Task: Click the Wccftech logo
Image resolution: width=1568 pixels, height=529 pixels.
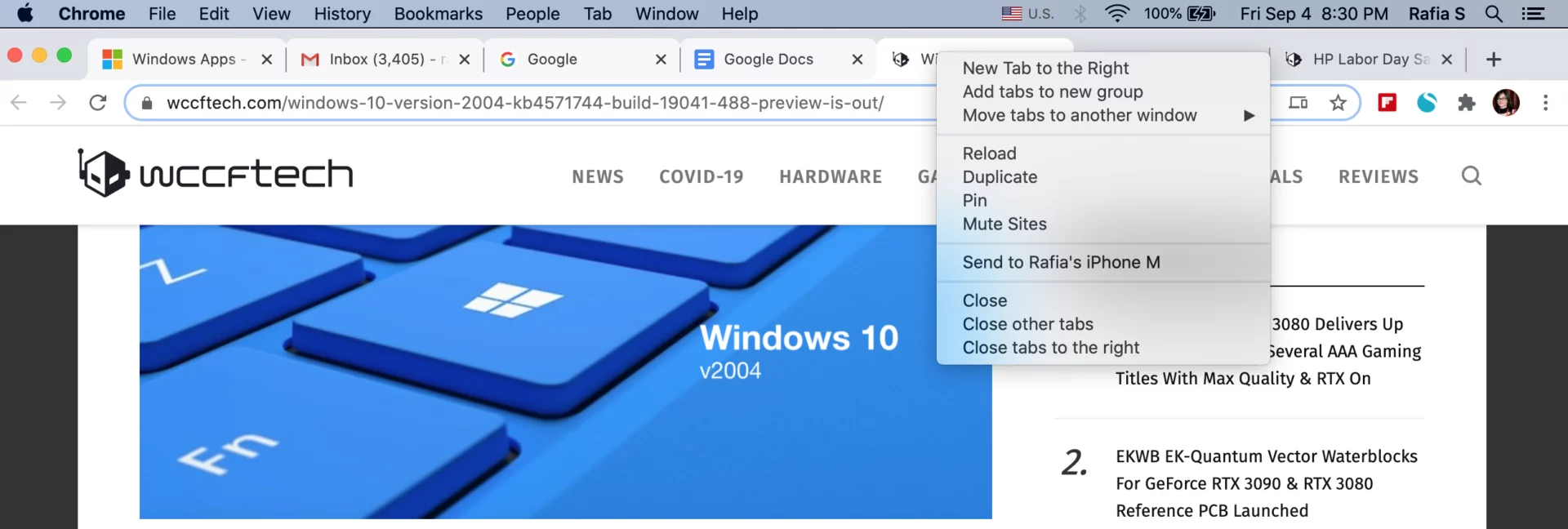Action: pos(216,172)
